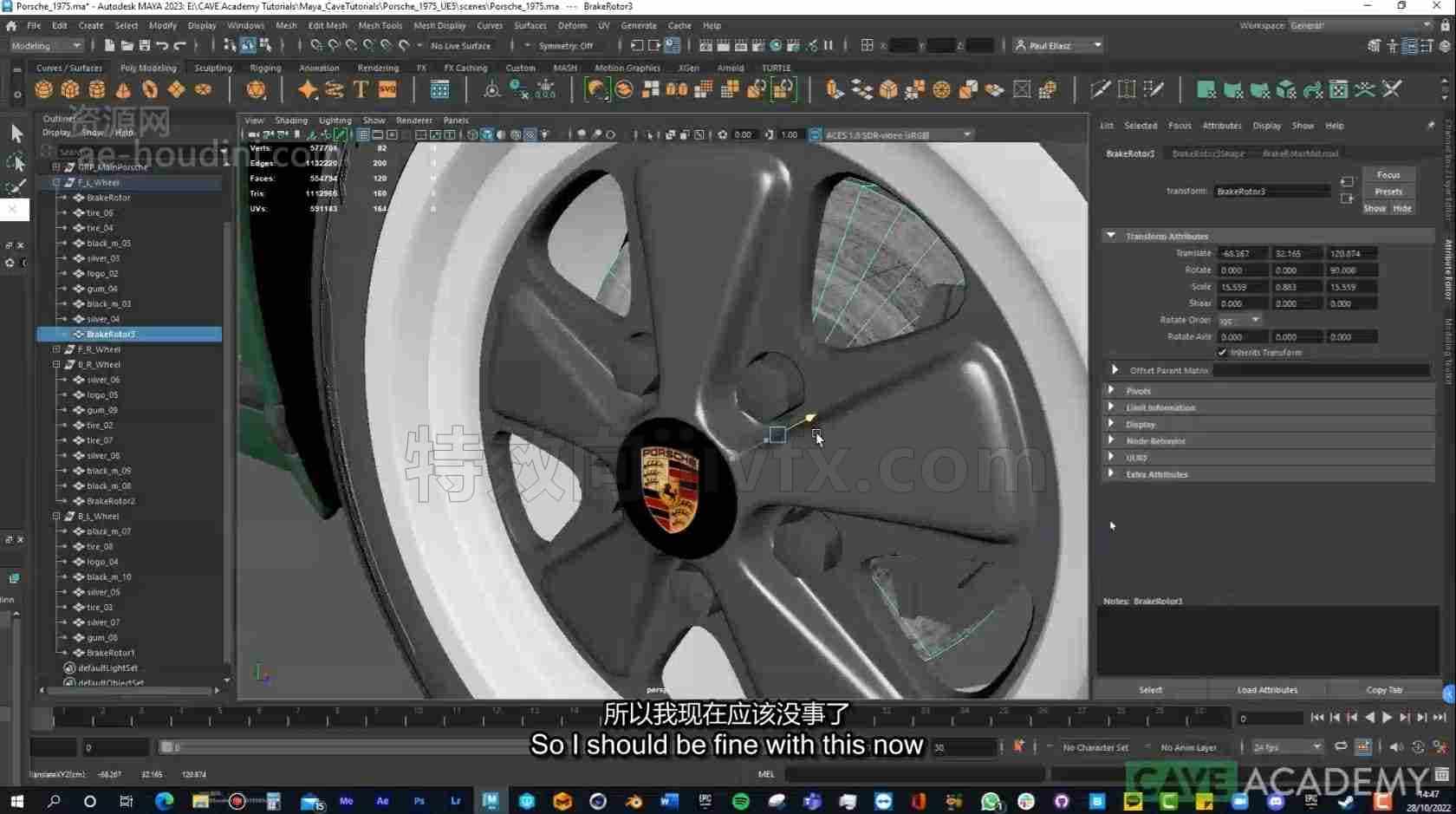Expand the Node Behavior section
The height and width of the screenshot is (814, 1456).
tap(1111, 440)
